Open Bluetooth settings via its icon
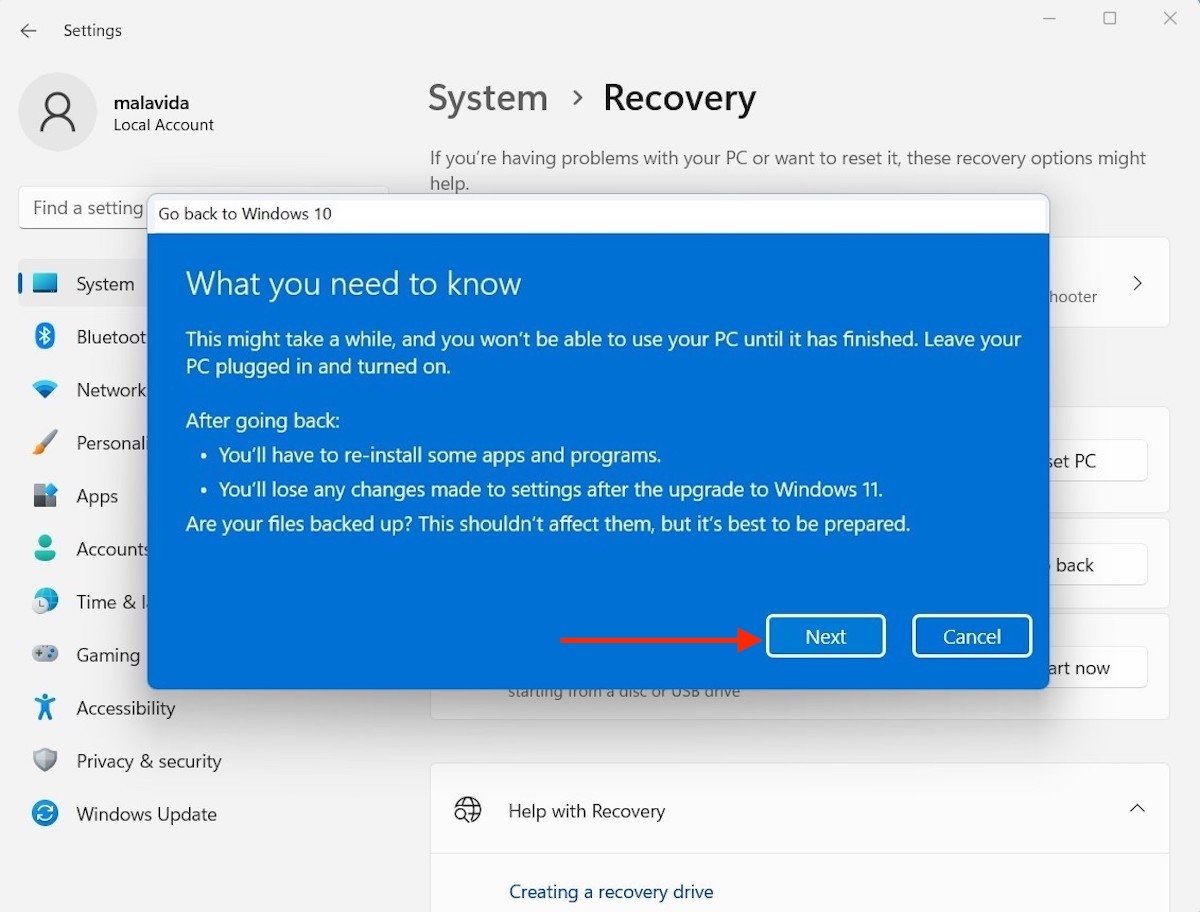 (x=45, y=337)
